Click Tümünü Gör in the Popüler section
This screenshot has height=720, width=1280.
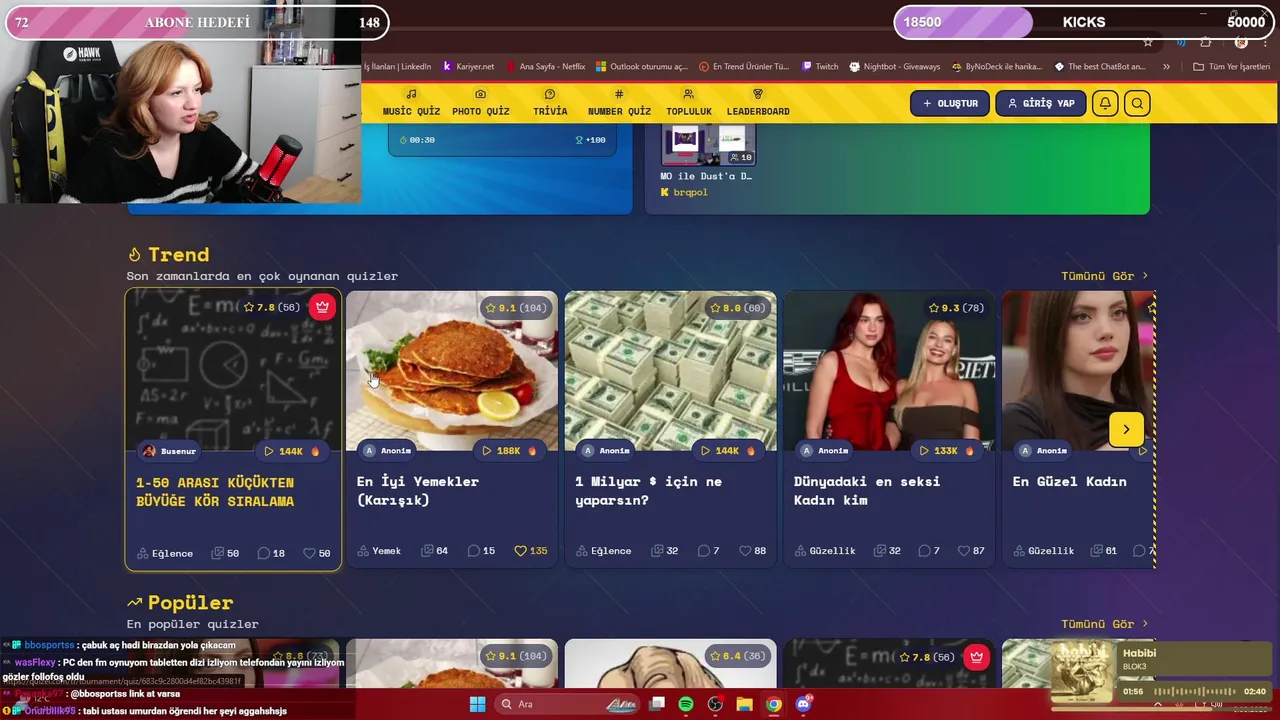coord(1104,624)
